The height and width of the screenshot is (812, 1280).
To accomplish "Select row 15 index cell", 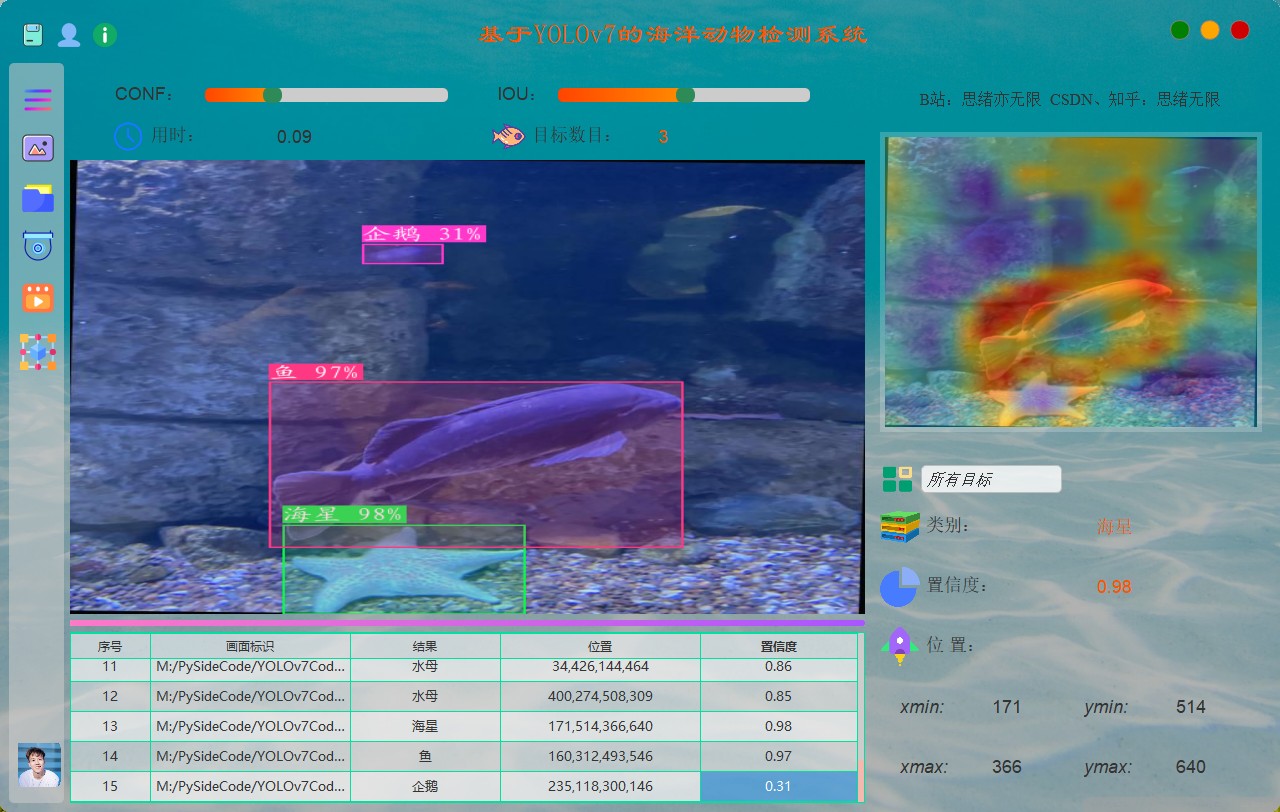I will point(110,786).
